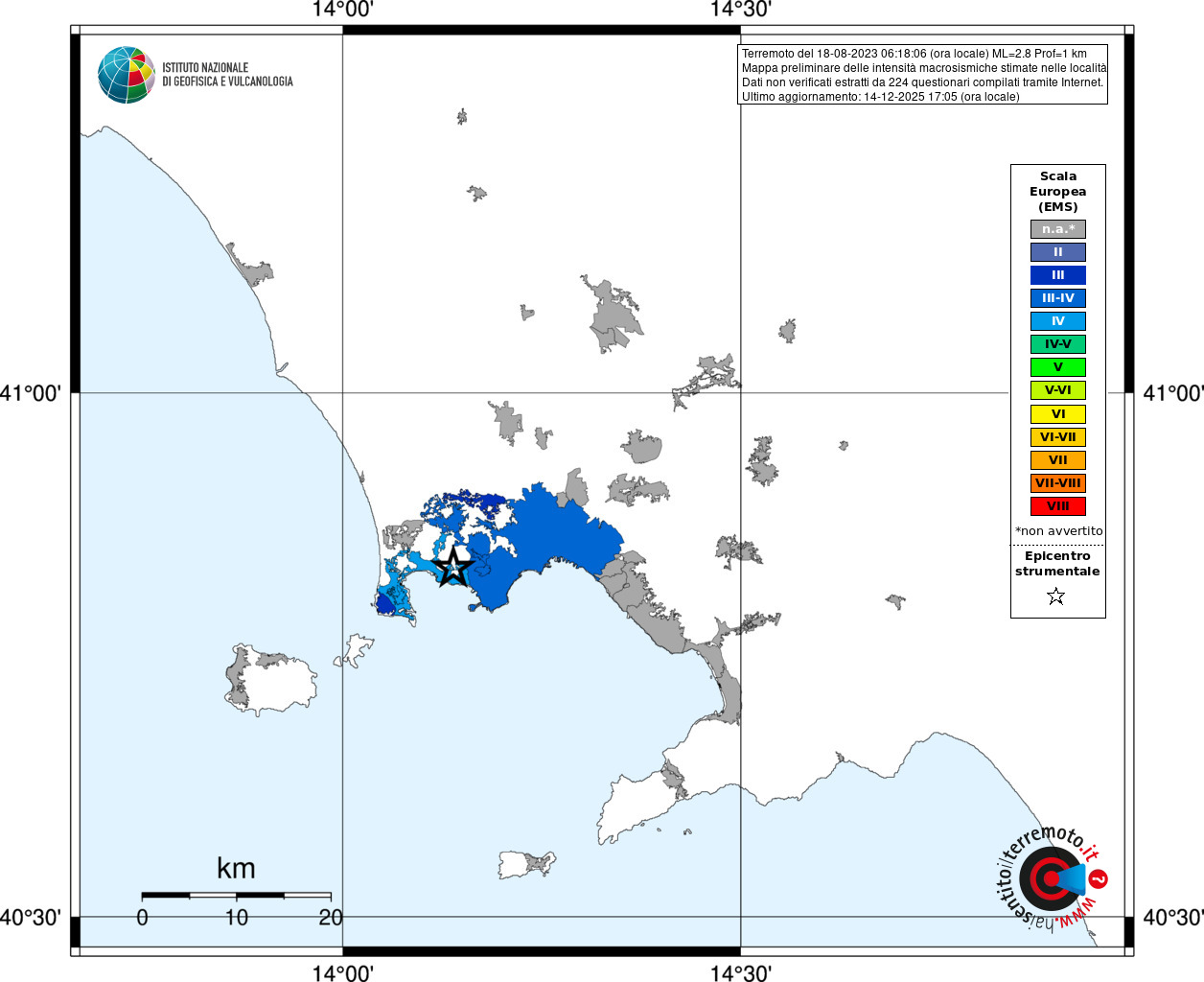The height and width of the screenshot is (982, 1204).
Task: Click the Ischia island shape
Action: click(x=271, y=679)
